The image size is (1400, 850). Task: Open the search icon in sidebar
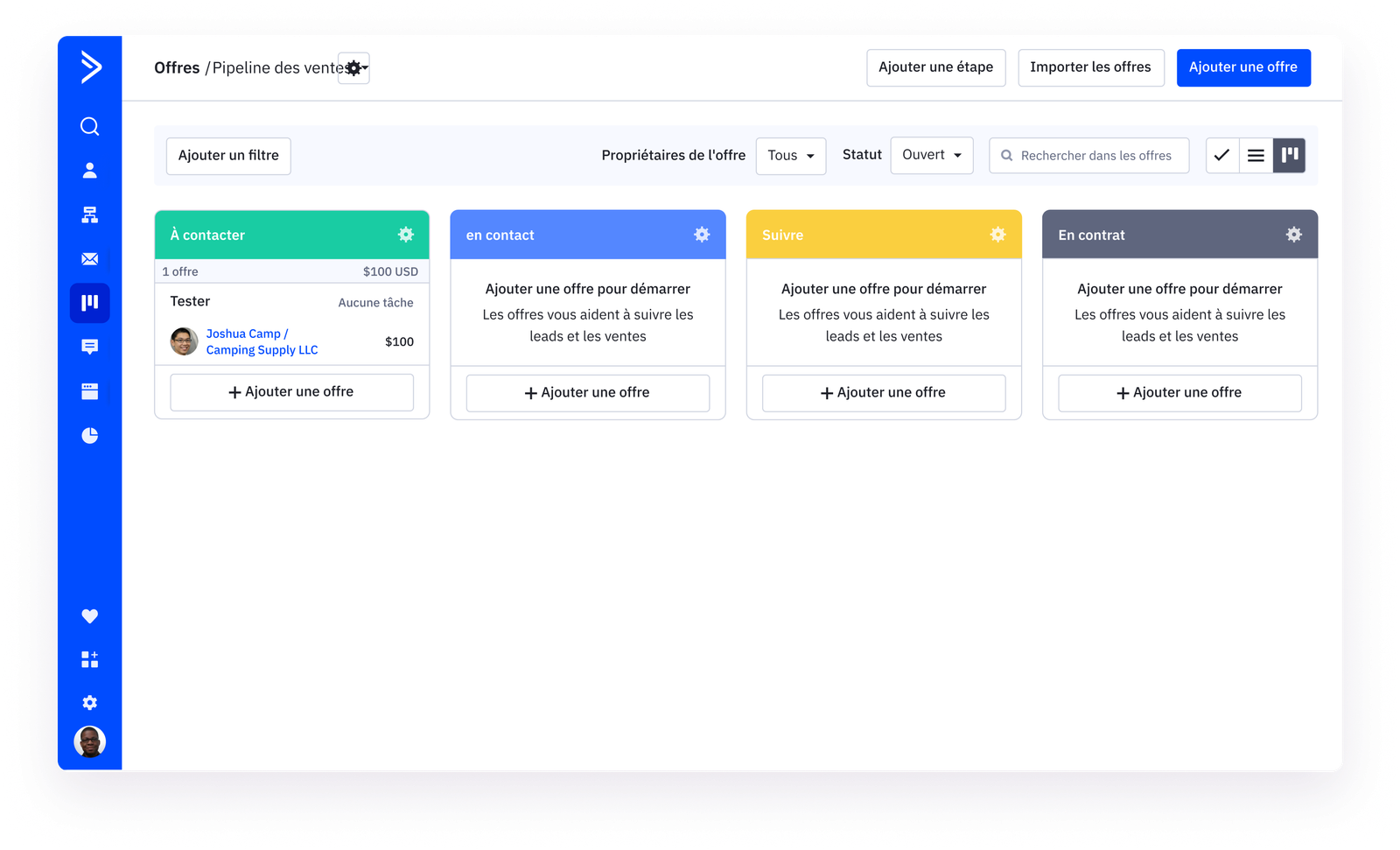[89, 127]
